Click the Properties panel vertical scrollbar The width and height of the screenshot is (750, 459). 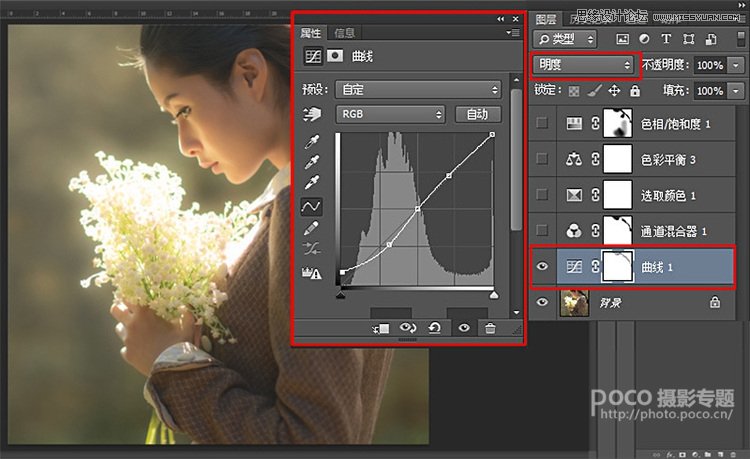[516, 158]
